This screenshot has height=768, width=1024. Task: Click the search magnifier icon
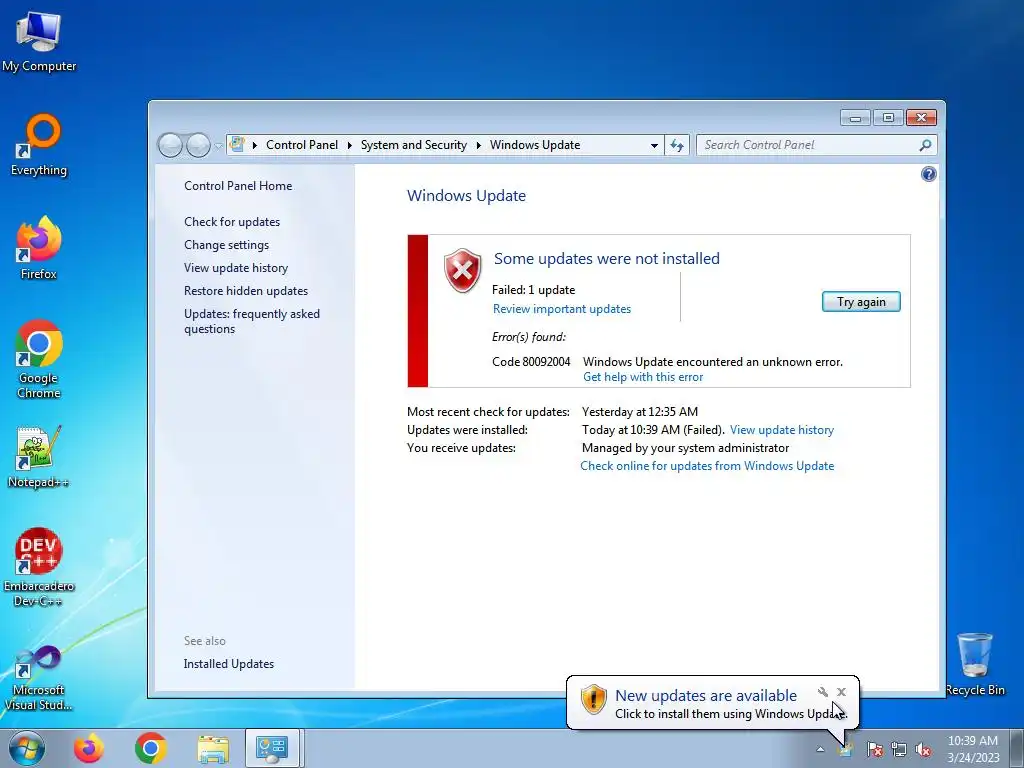click(925, 145)
